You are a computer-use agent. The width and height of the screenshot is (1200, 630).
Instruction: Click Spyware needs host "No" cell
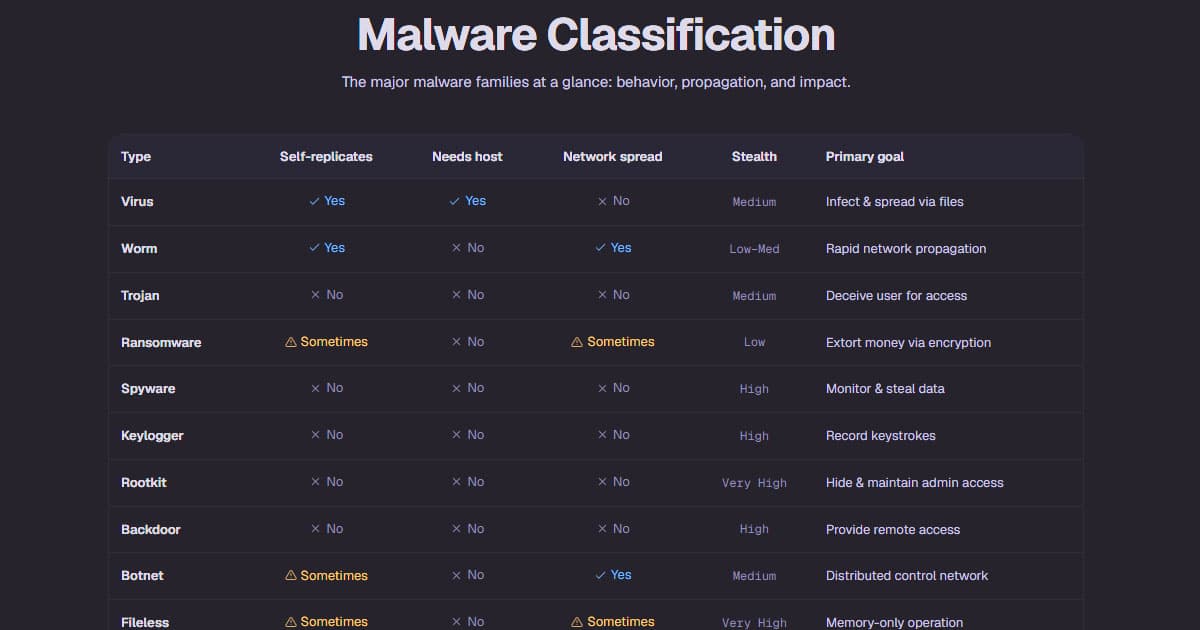click(467, 388)
